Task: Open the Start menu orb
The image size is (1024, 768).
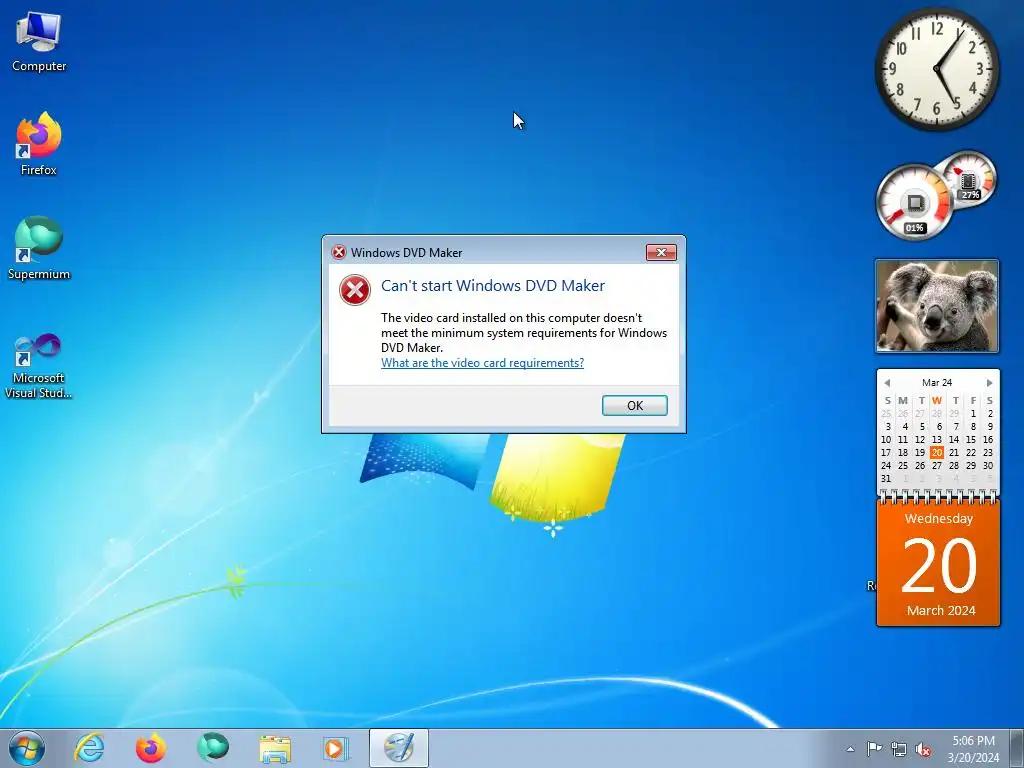Action: (x=27, y=748)
